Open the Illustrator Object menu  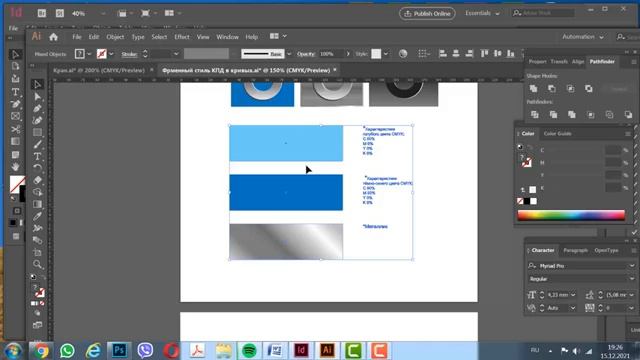click(115, 37)
